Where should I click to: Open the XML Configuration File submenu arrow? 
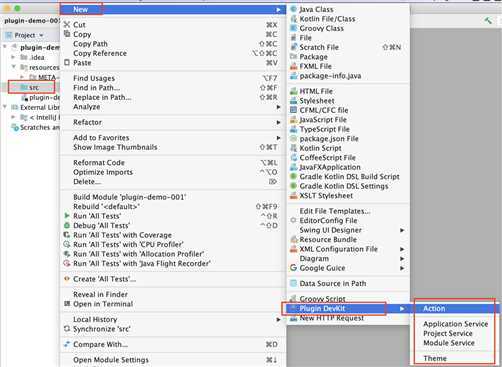[402, 249]
